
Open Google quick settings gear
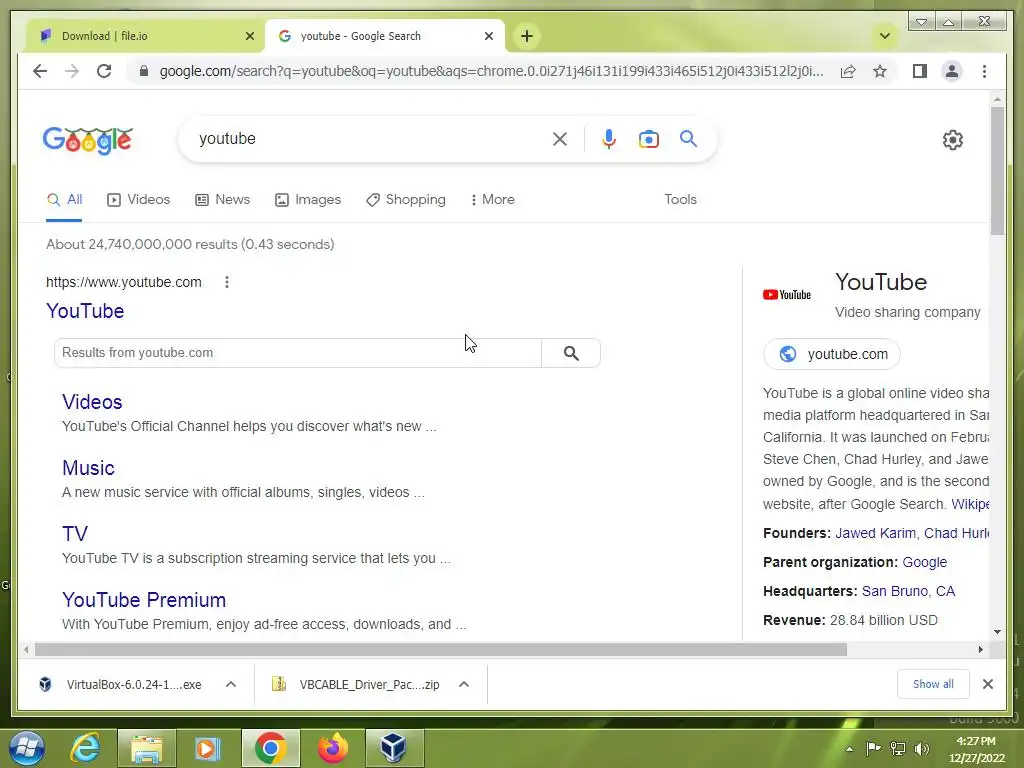click(x=953, y=140)
